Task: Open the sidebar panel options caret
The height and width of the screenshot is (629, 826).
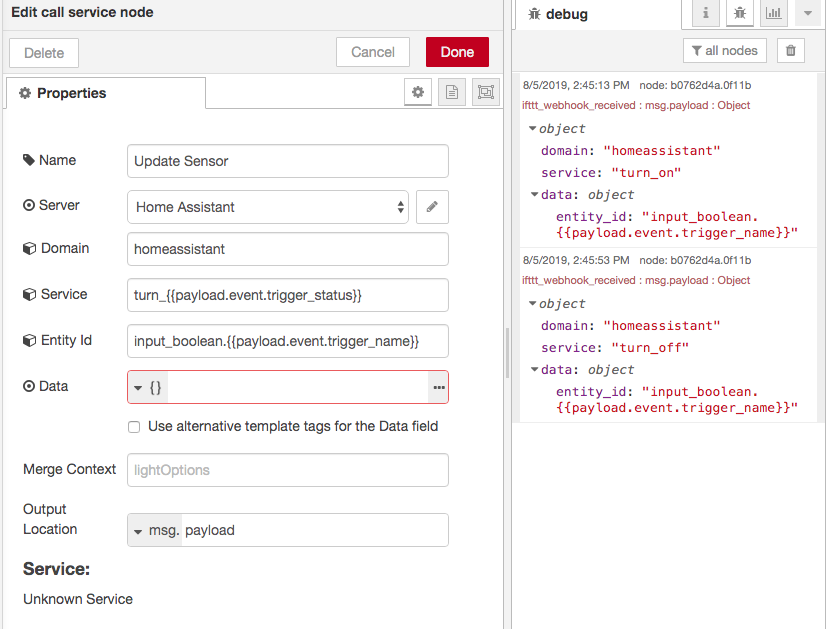Action: click(806, 14)
